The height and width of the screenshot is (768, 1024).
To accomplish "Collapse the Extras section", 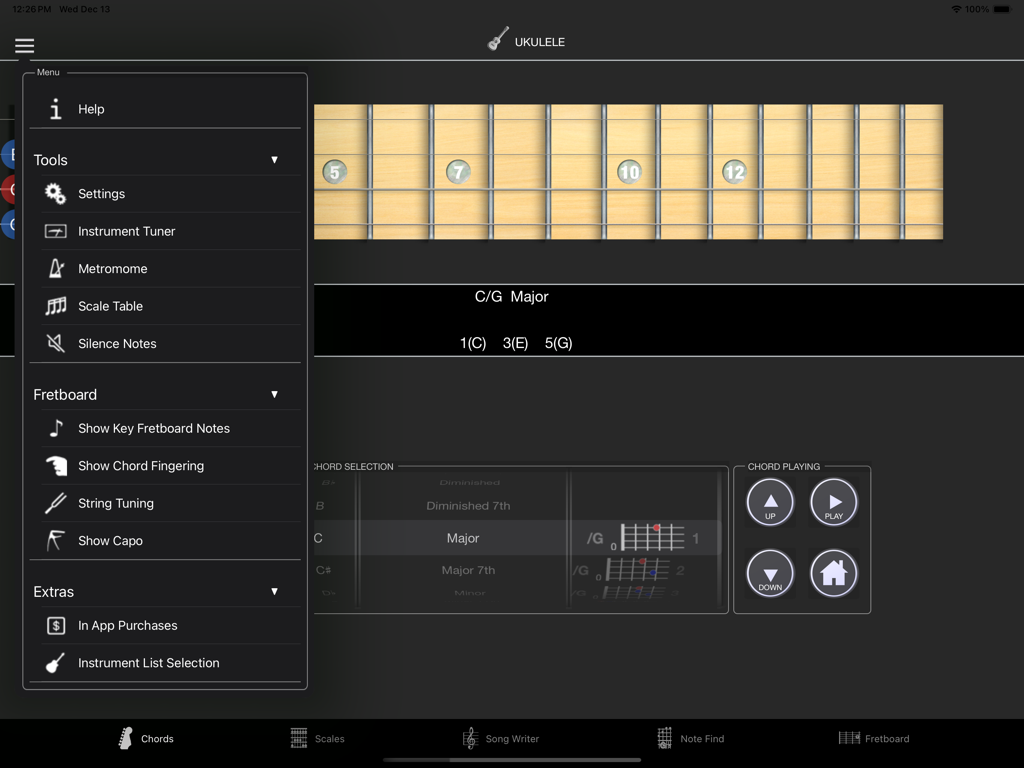I will 273,590.
